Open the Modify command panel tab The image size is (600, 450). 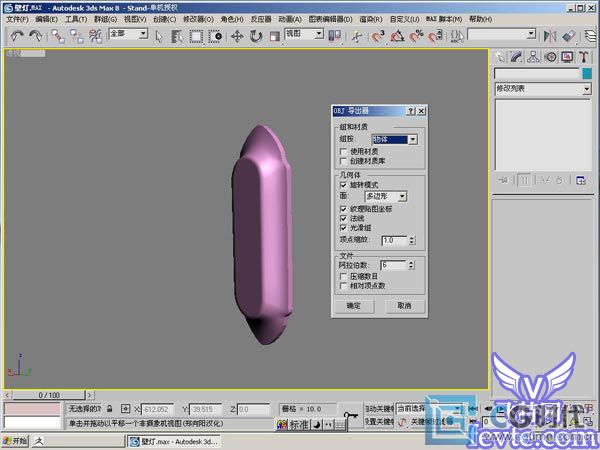(517, 57)
